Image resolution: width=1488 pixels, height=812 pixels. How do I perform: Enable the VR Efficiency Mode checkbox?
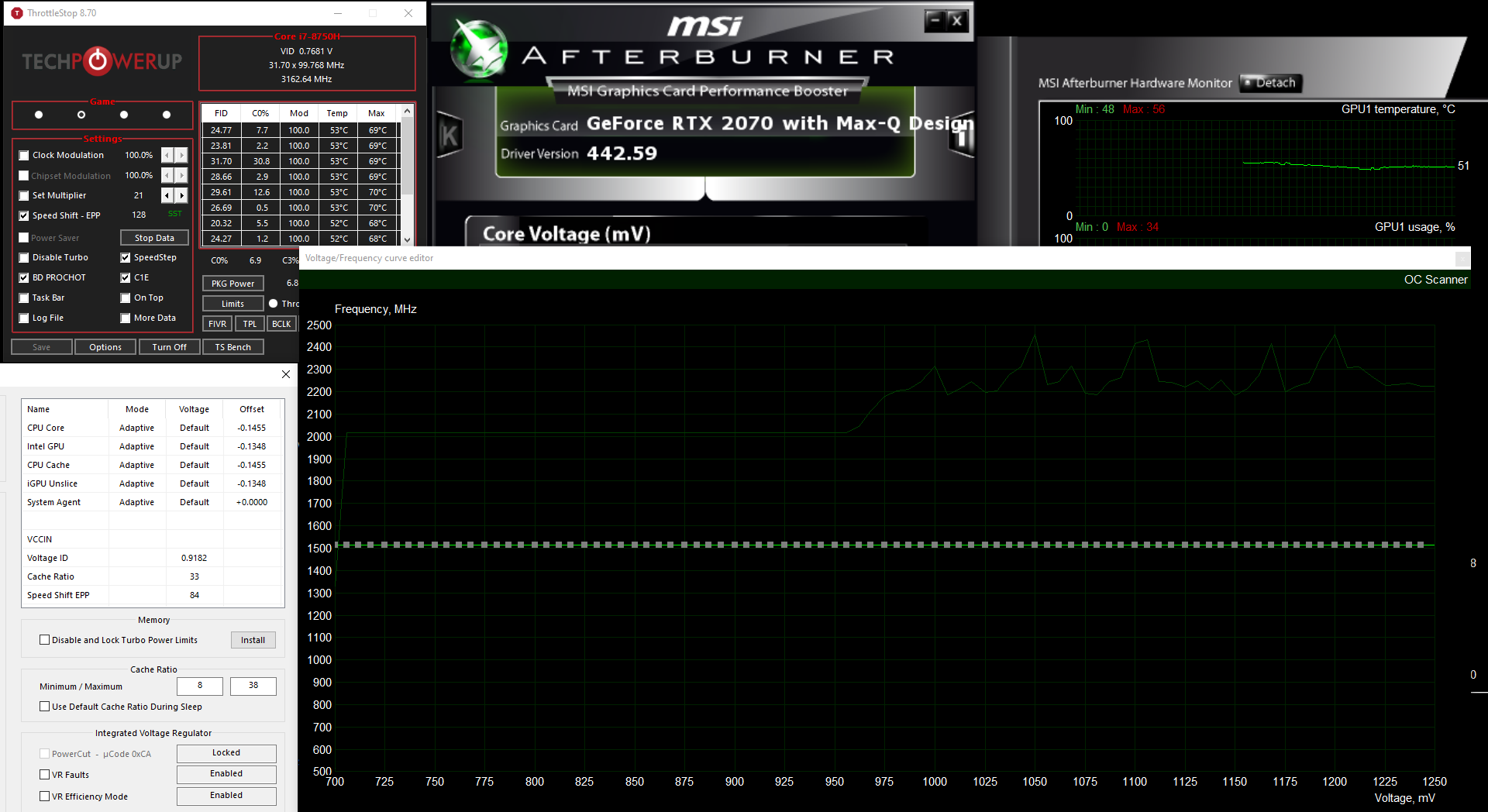(x=45, y=797)
